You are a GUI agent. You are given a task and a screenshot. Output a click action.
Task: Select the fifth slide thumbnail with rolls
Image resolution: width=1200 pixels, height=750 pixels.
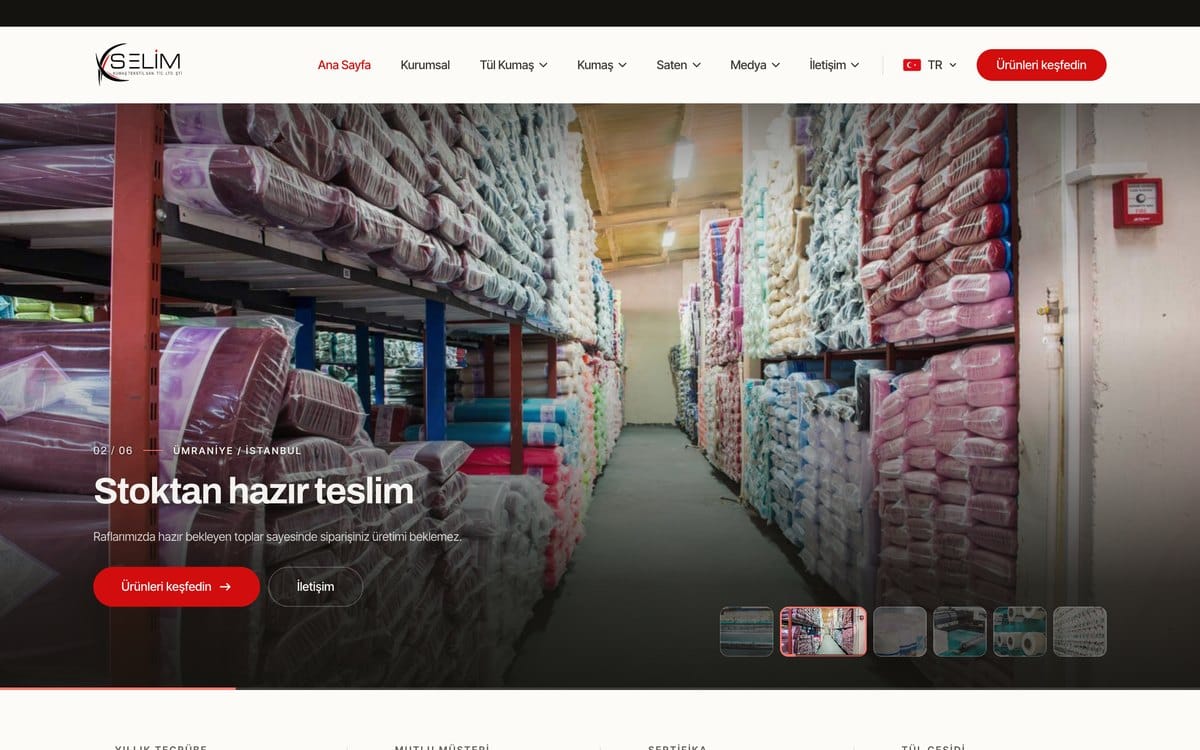(x=1020, y=632)
